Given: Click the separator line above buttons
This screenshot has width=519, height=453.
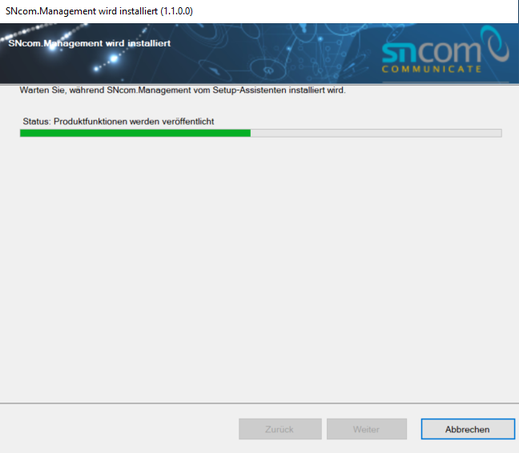Looking at the screenshot, I should (x=259, y=403).
